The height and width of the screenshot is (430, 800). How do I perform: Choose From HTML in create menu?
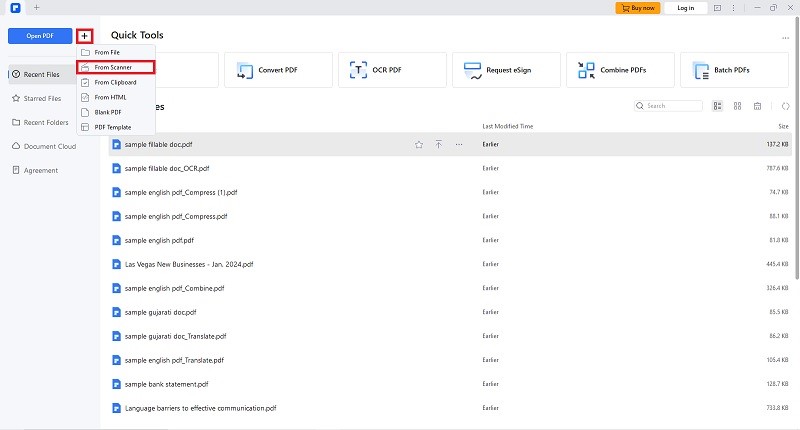point(116,97)
